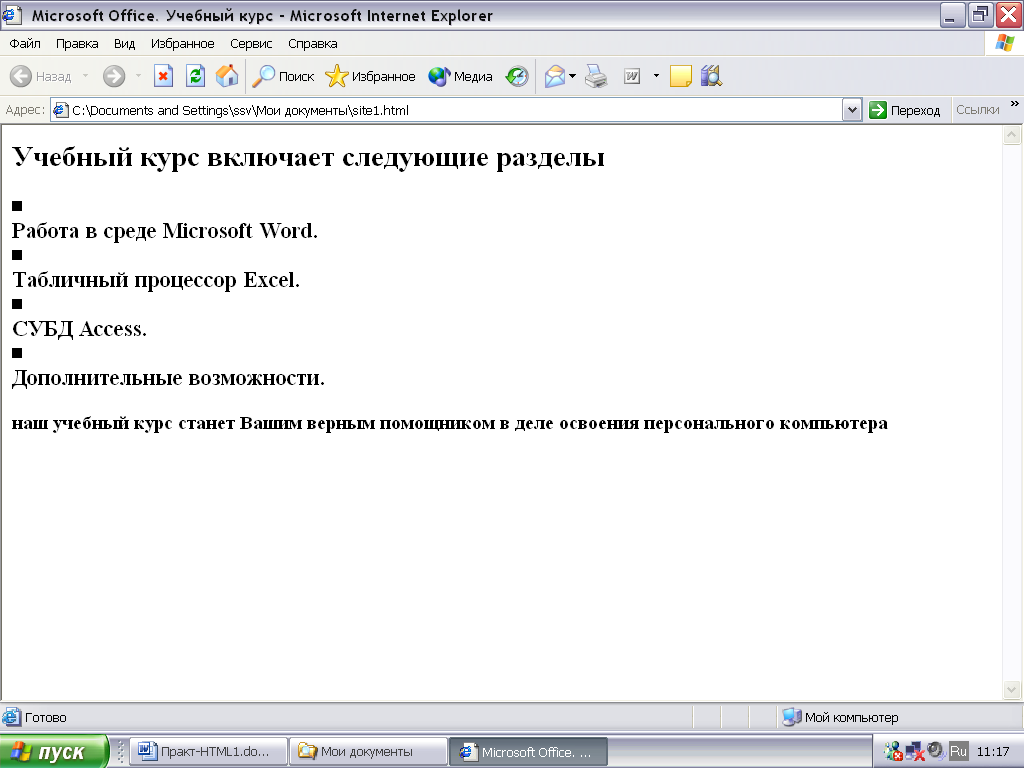Screen dimensions: 1024x768
Task: Click the scrollbar down arrow
Action: pyautogui.click(x=1012, y=690)
